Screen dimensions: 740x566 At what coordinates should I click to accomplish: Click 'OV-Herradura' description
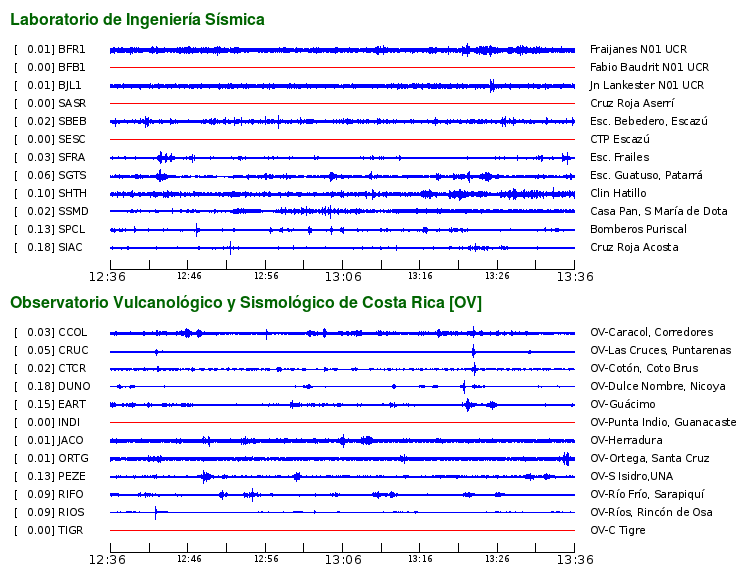pyautogui.click(x=626, y=440)
